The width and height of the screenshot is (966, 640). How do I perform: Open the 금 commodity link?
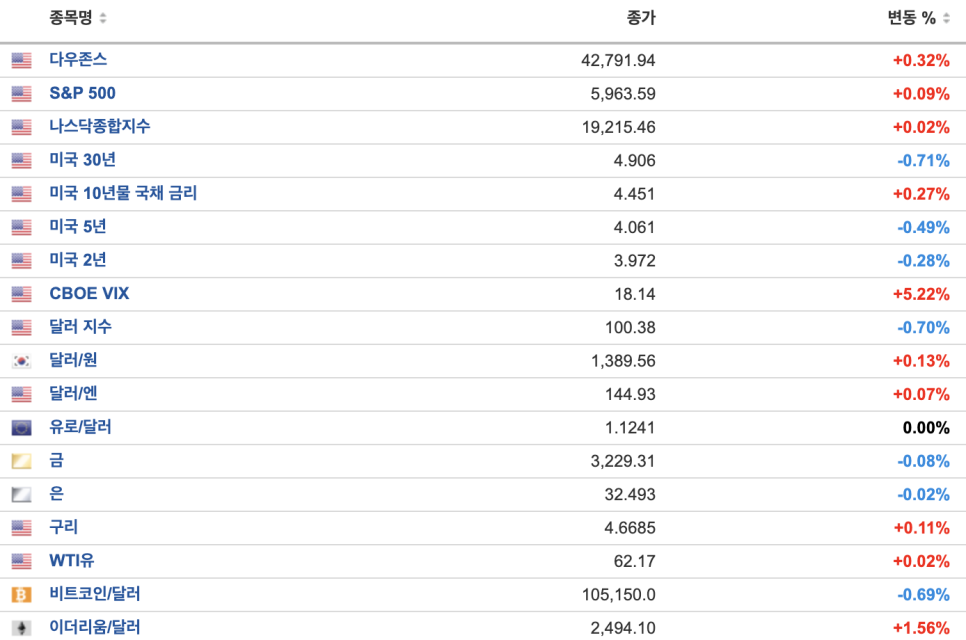(x=57, y=460)
